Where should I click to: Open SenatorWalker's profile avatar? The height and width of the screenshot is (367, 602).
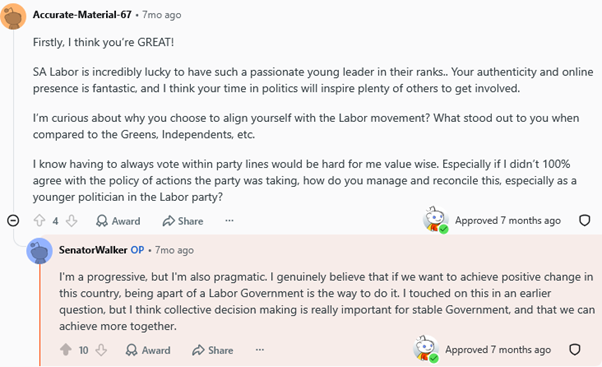pyautogui.click(x=39, y=251)
